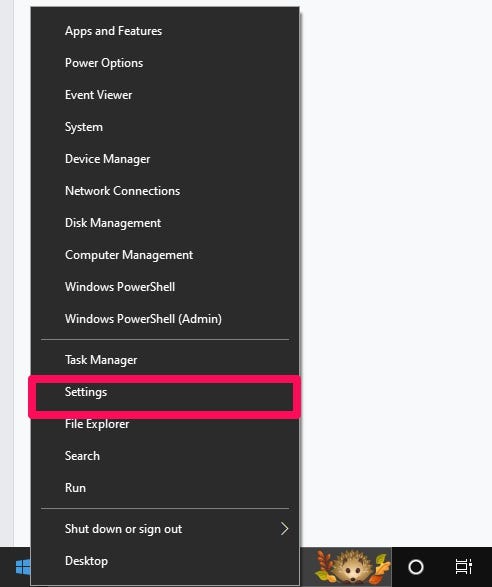Image resolution: width=492 pixels, height=587 pixels.
Task: Choose Network Connections
Action: click(165, 191)
